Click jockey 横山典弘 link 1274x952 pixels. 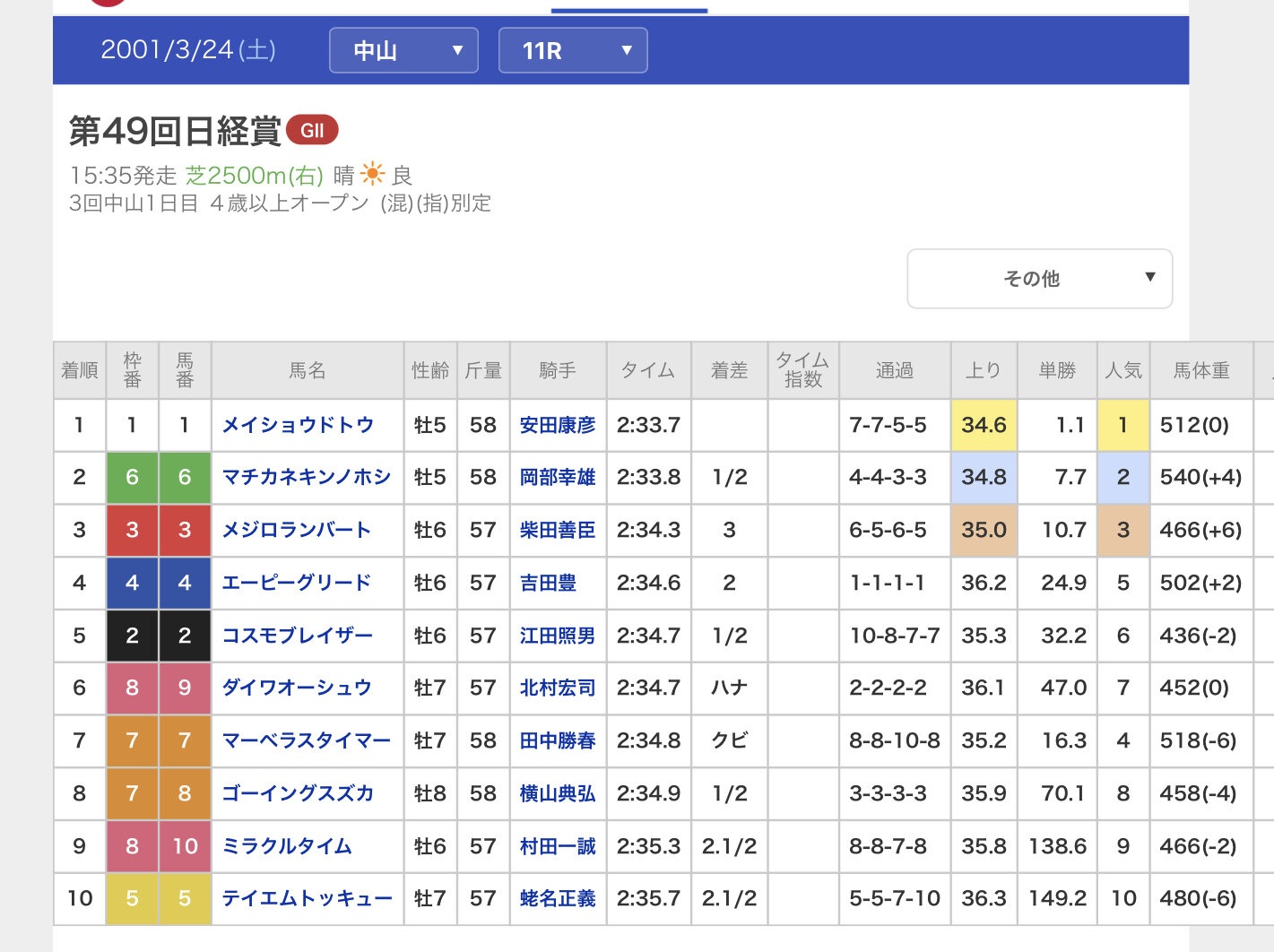tap(557, 793)
